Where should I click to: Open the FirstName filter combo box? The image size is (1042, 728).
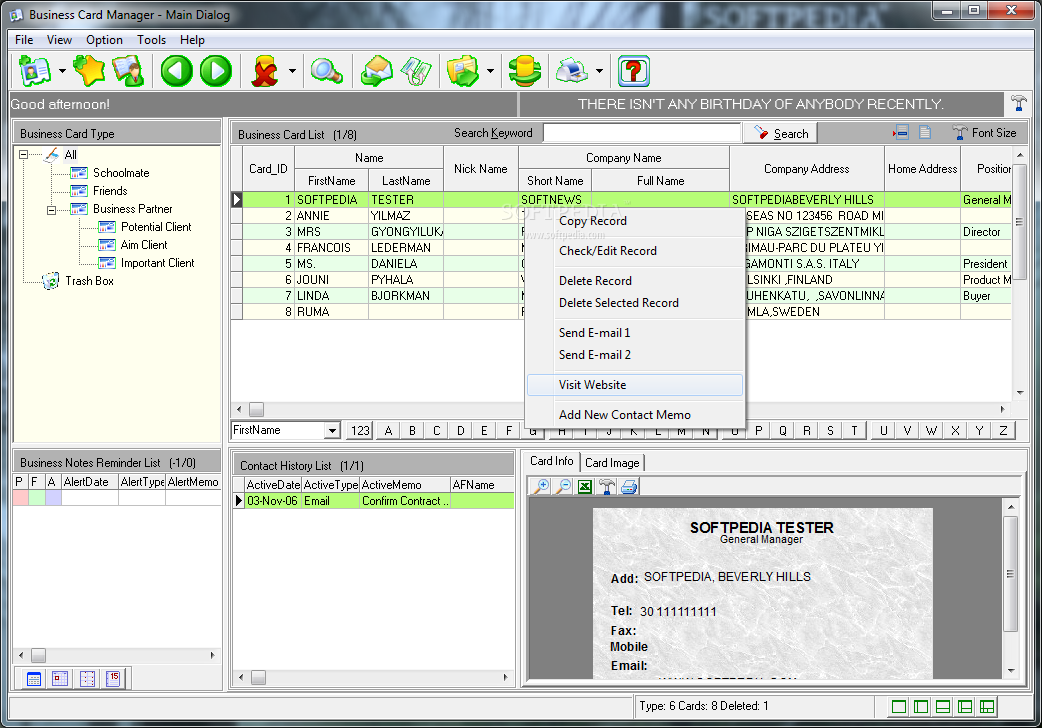(x=286, y=430)
